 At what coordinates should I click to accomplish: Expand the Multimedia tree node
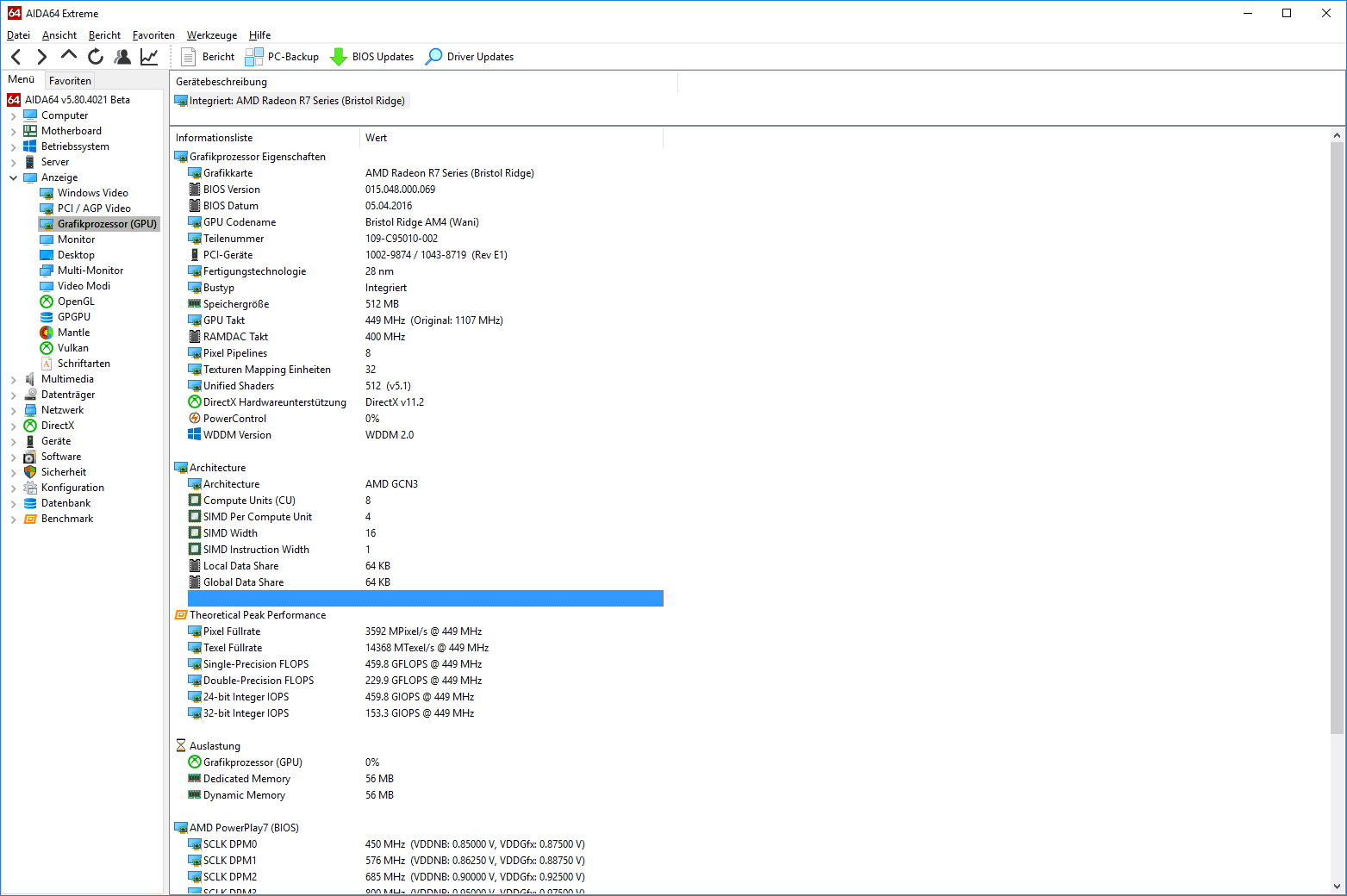14,379
